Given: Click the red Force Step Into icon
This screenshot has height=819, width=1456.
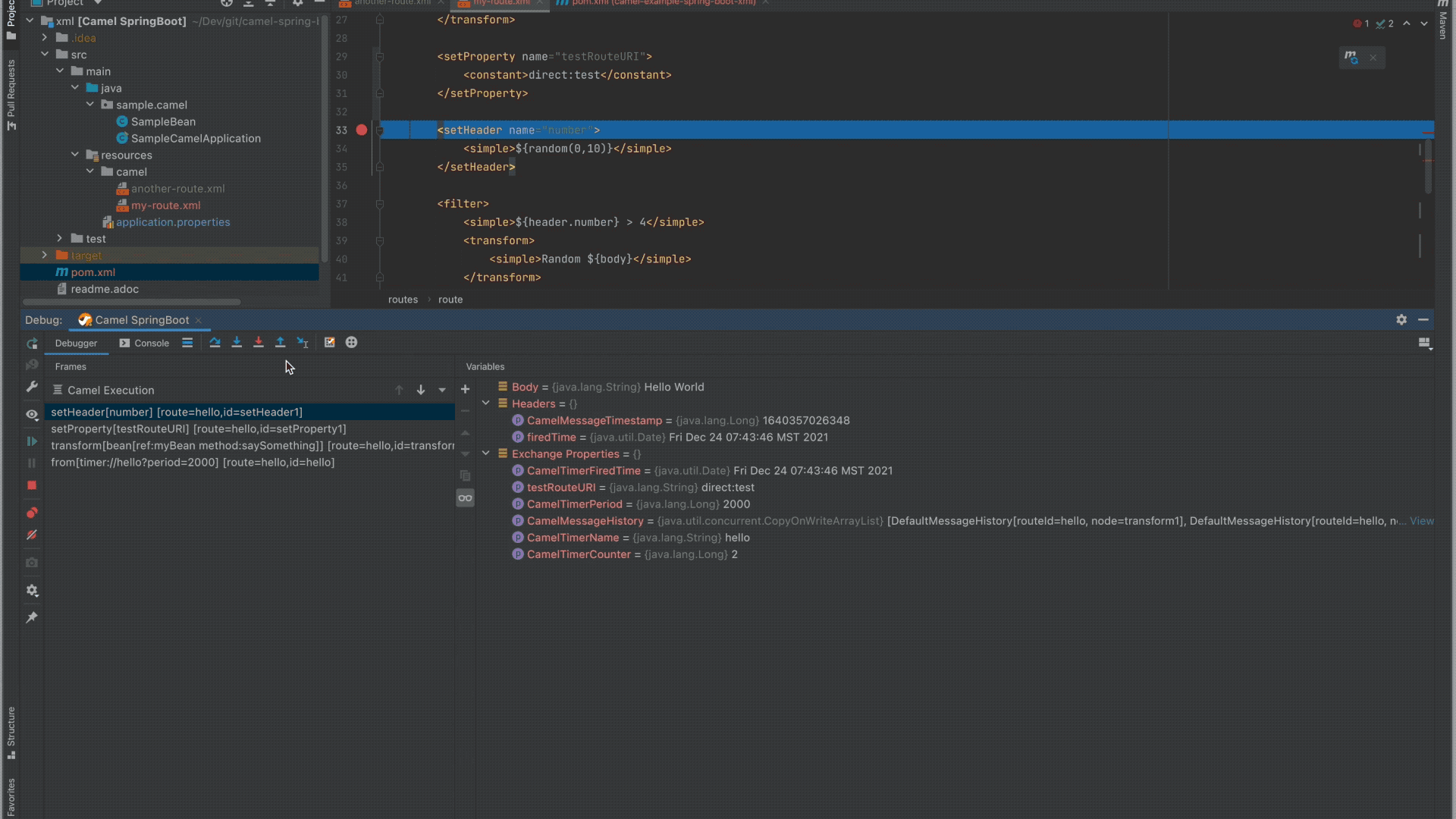Looking at the screenshot, I should click(259, 343).
